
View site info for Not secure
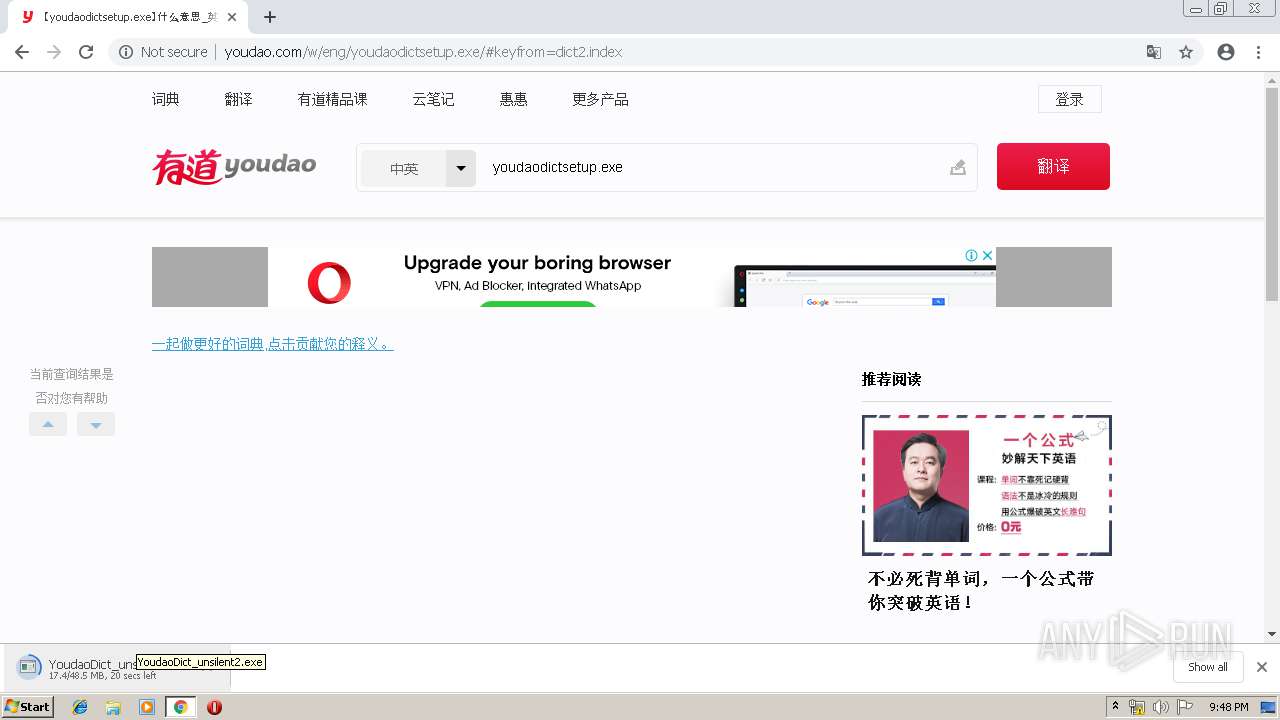coord(163,52)
